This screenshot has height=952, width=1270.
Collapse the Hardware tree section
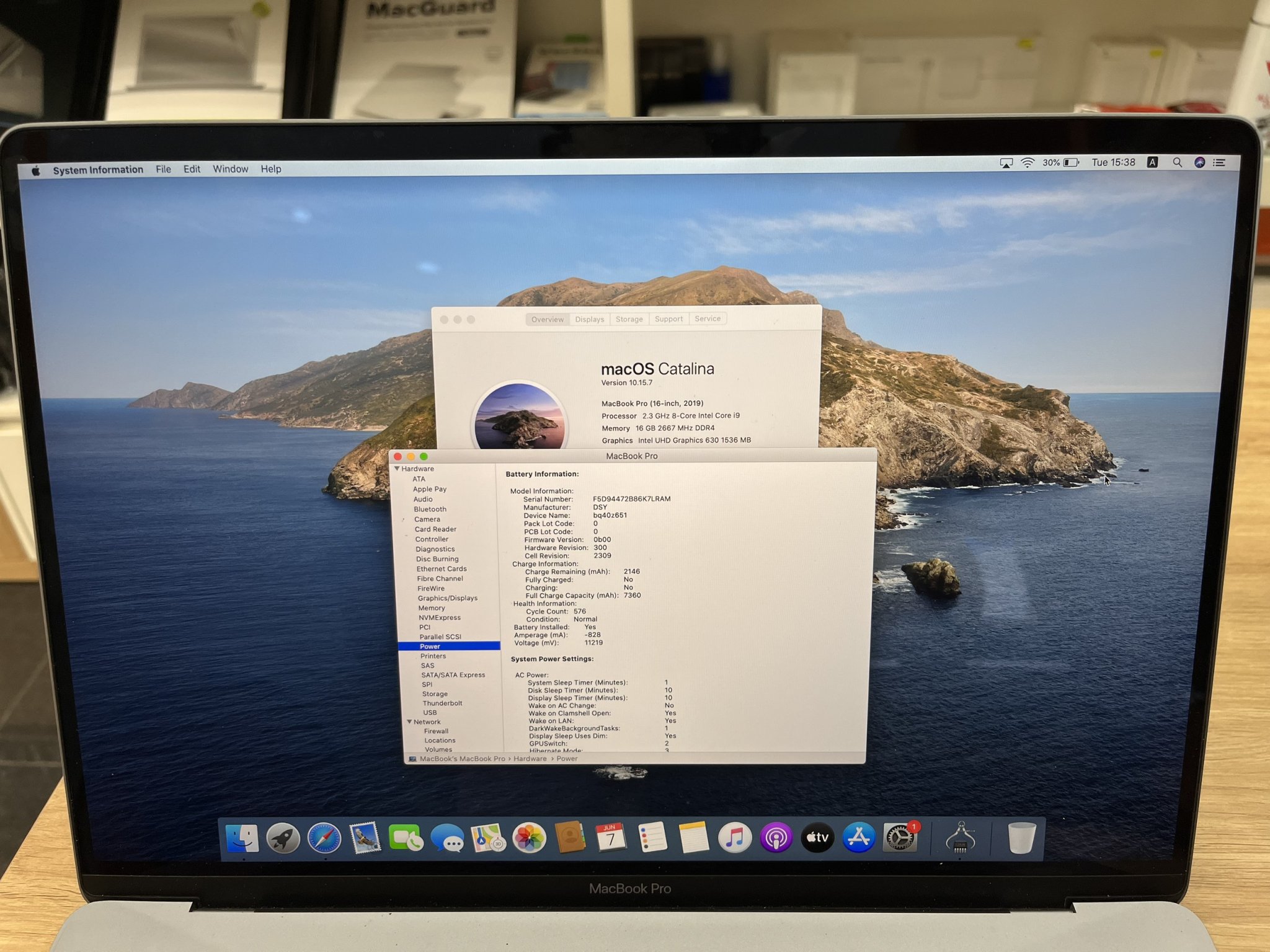click(x=397, y=469)
